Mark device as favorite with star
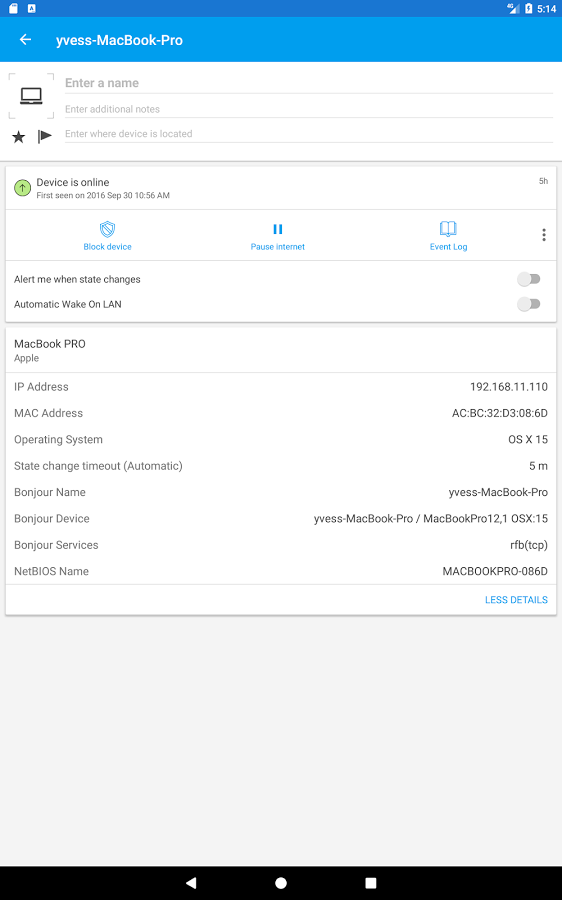The height and width of the screenshot is (900, 562). click(x=18, y=137)
